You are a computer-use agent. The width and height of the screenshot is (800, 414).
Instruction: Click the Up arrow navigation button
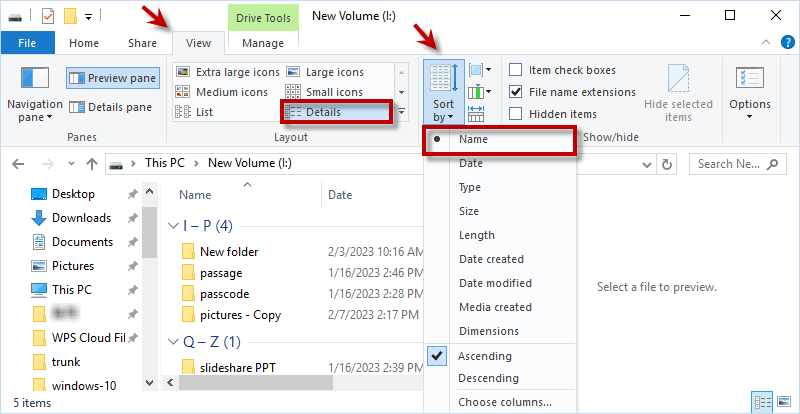click(91, 164)
